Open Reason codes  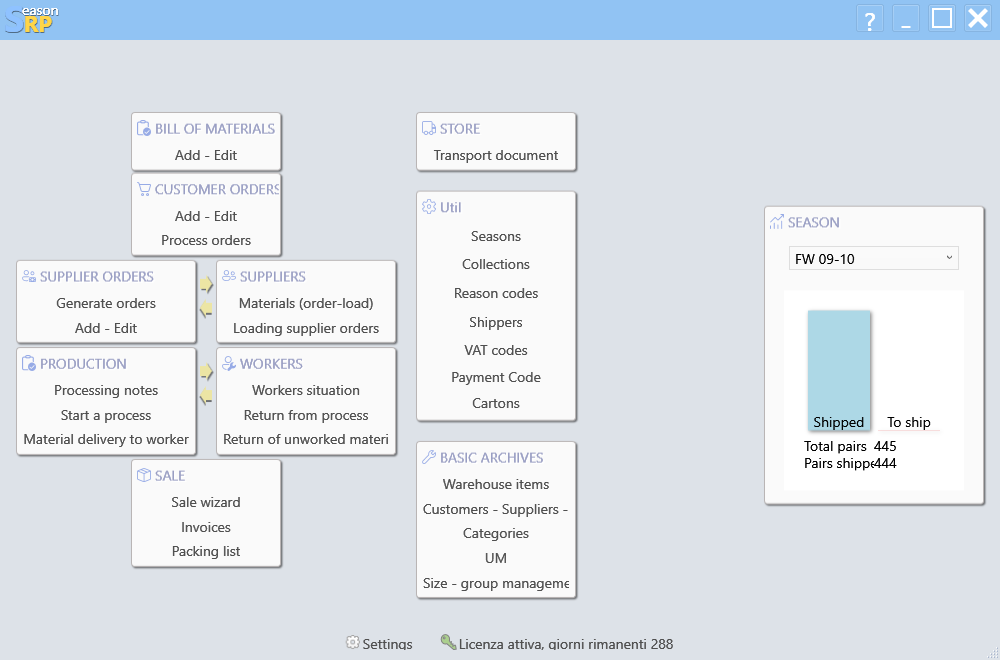(x=496, y=293)
